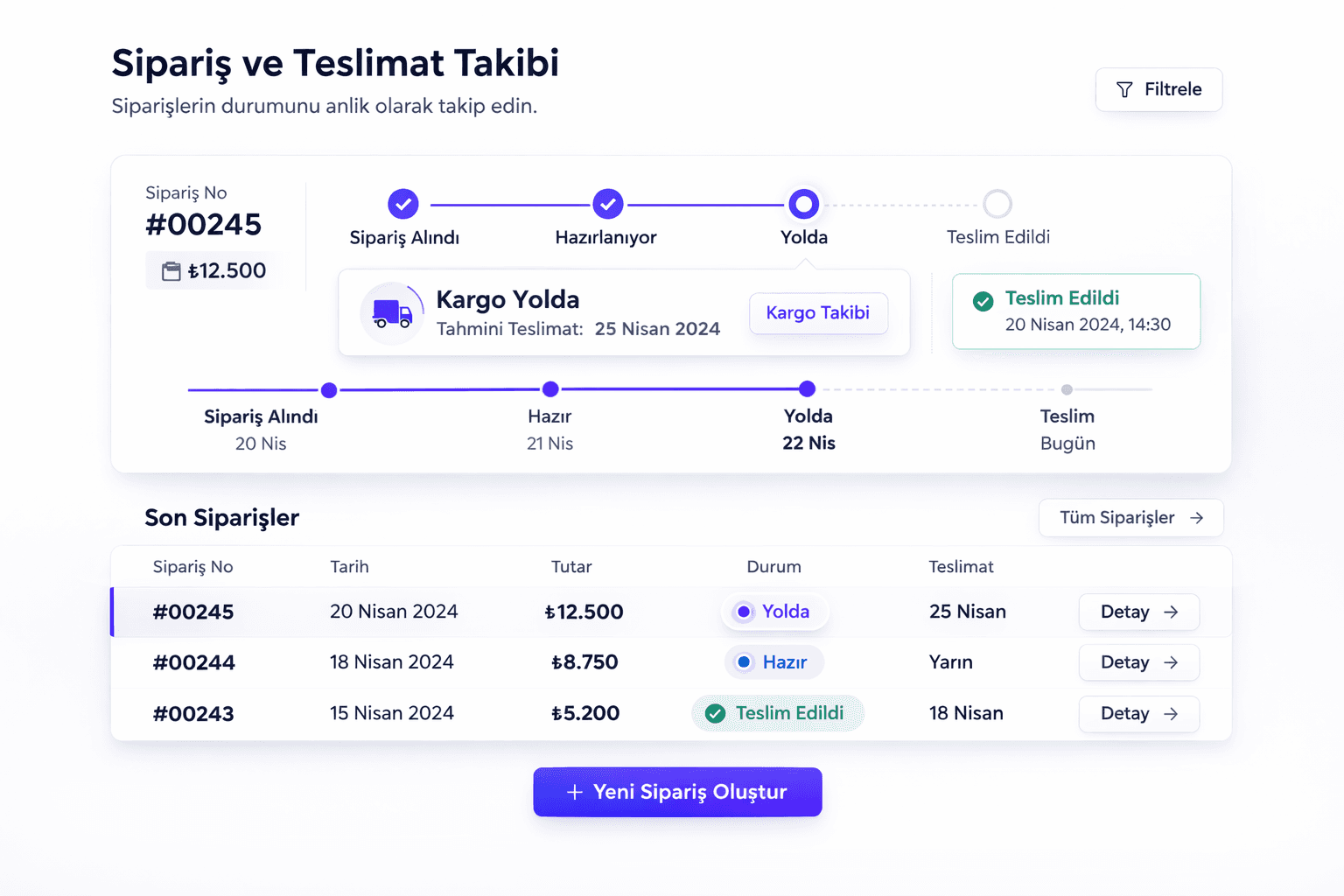Click the checkmark icon at Sipariş Alındı step
The image size is (1344, 896).
403,204
